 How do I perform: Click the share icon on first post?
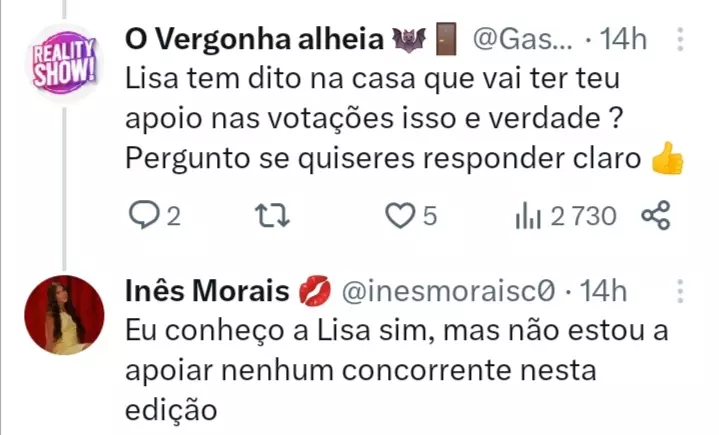tap(654, 215)
